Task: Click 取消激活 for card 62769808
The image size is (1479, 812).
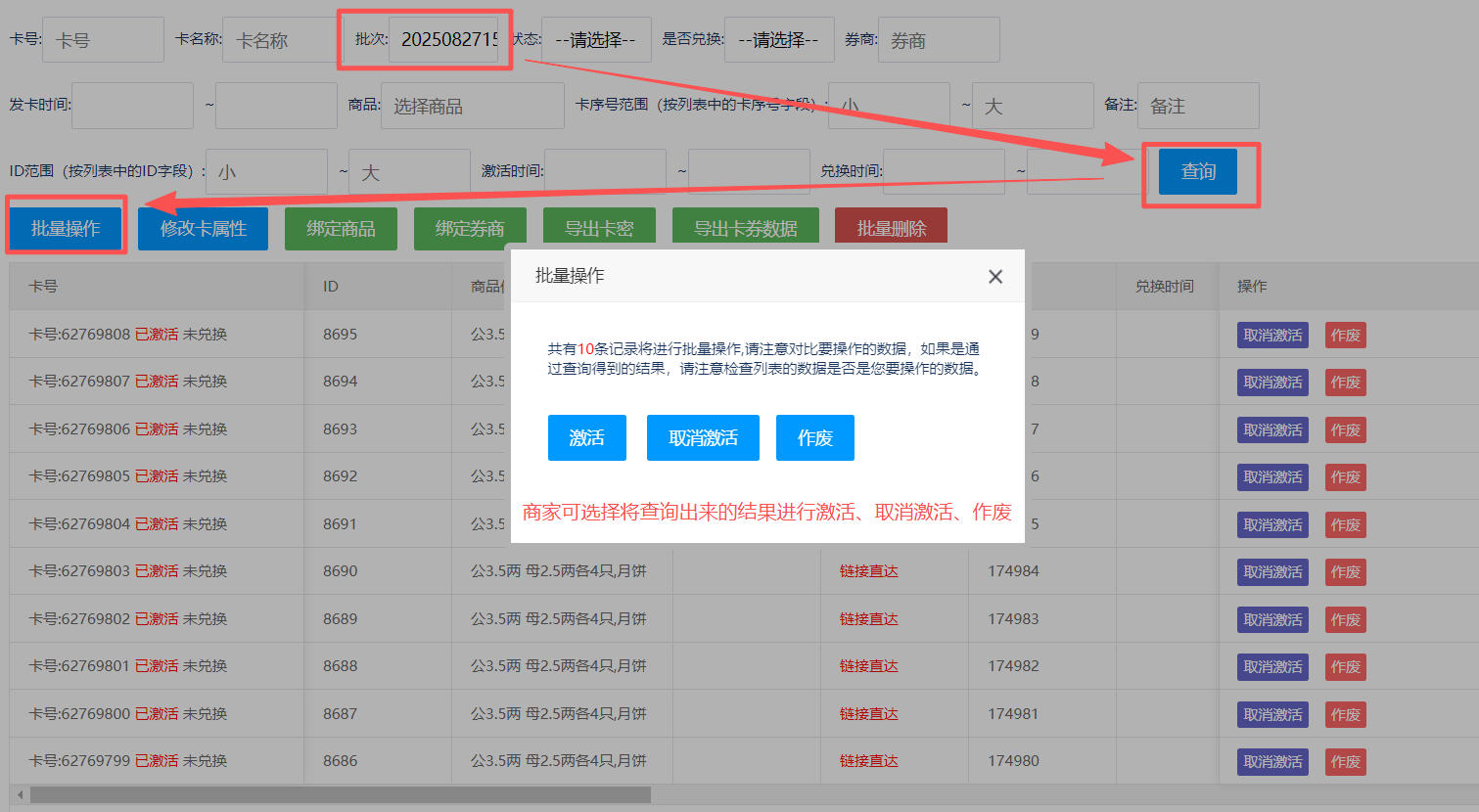Action: pos(1272,335)
